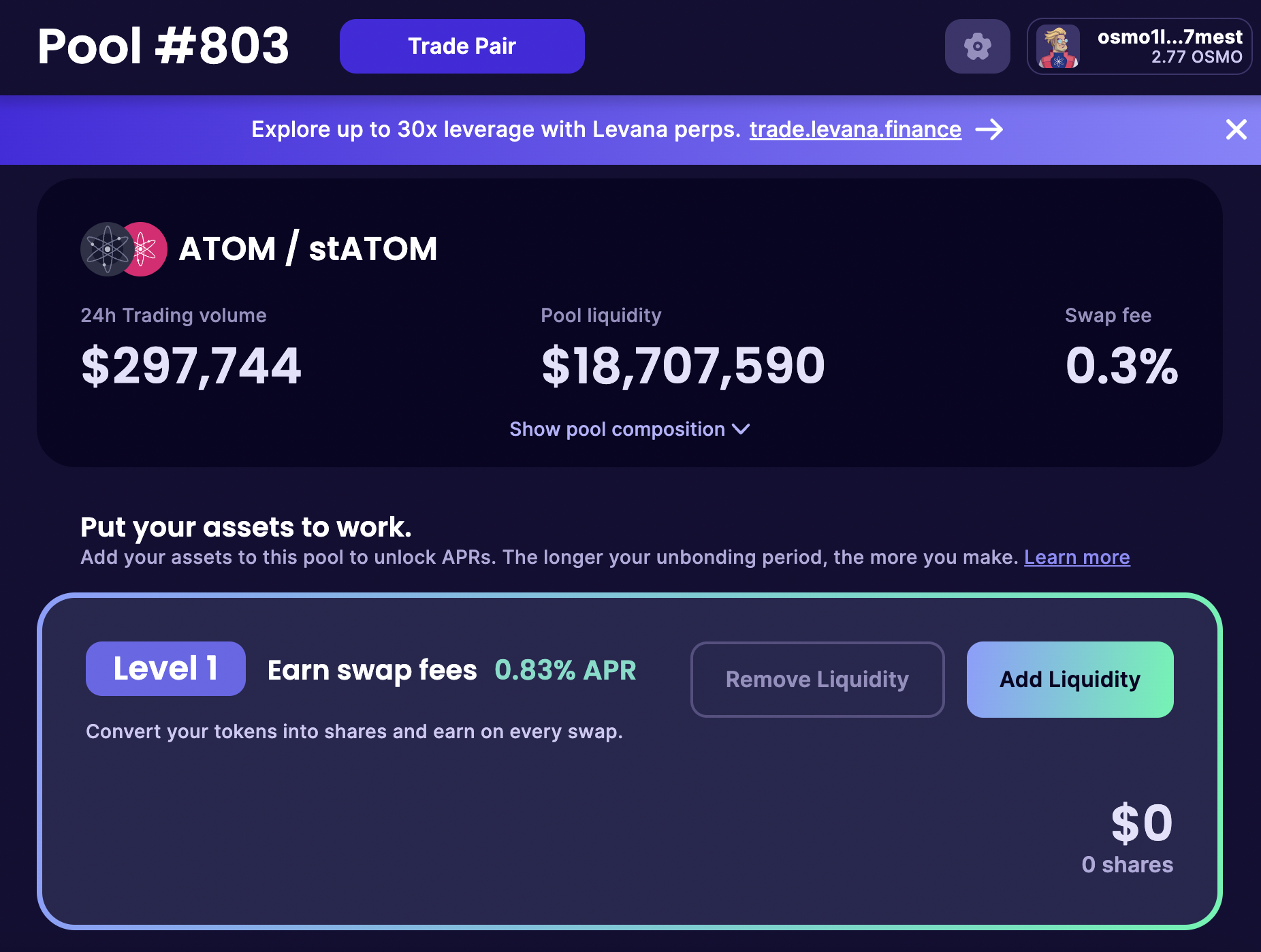
Task: Click the Level 1 badge
Action: pyautogui.click(x=165, y=669)
